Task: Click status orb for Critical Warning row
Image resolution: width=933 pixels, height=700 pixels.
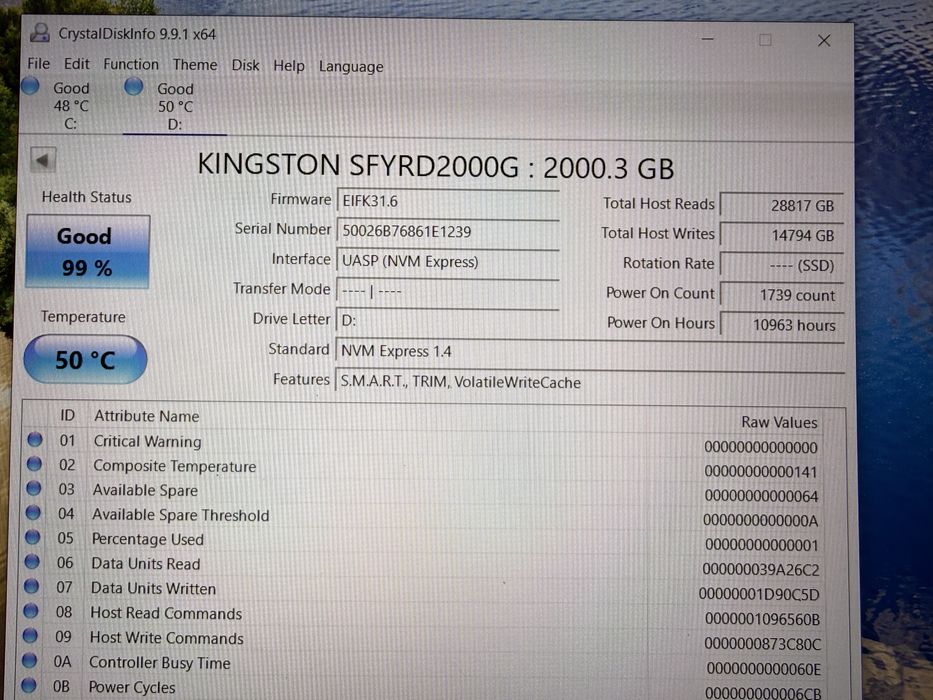Action: tap(35, 439)
